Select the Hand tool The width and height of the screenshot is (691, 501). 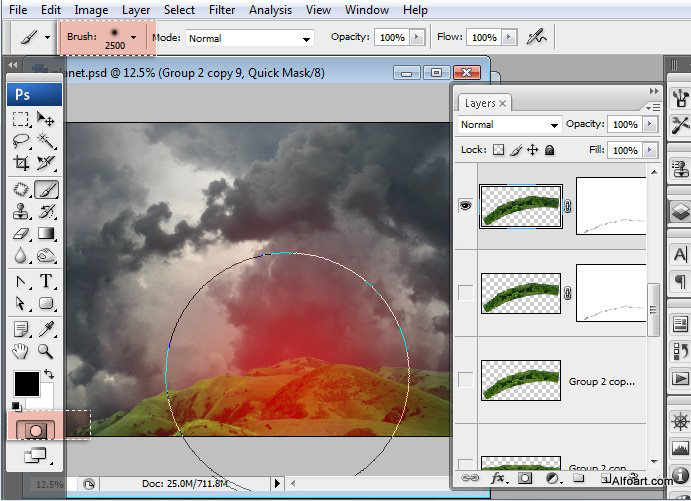coord(21,350)
